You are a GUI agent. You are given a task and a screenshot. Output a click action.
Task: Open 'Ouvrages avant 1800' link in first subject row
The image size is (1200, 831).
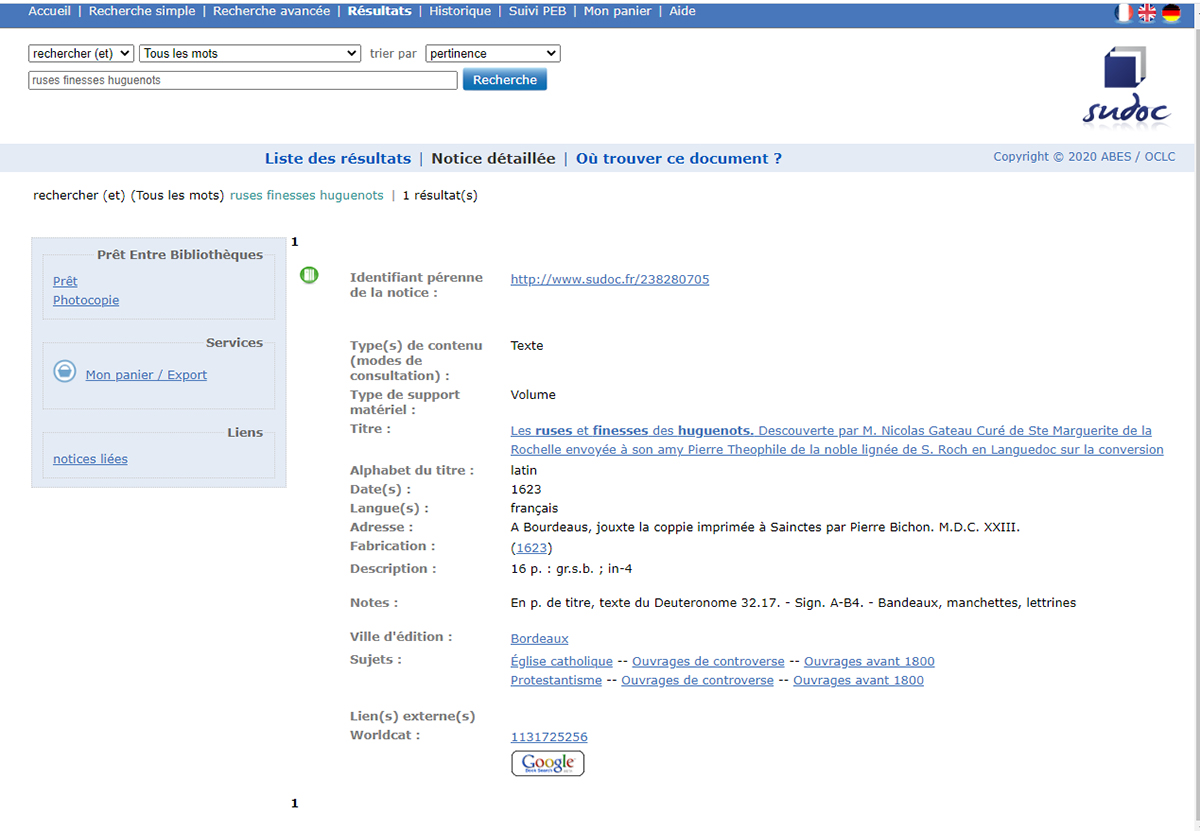[869, 661]
